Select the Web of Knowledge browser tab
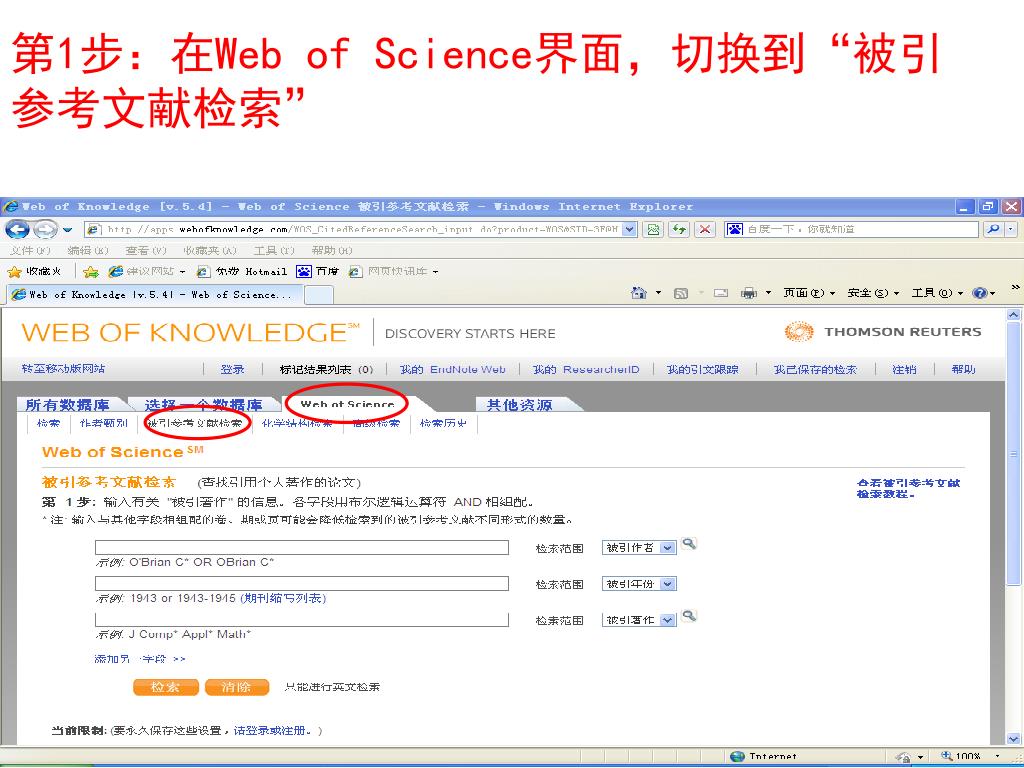 [155, 295]
